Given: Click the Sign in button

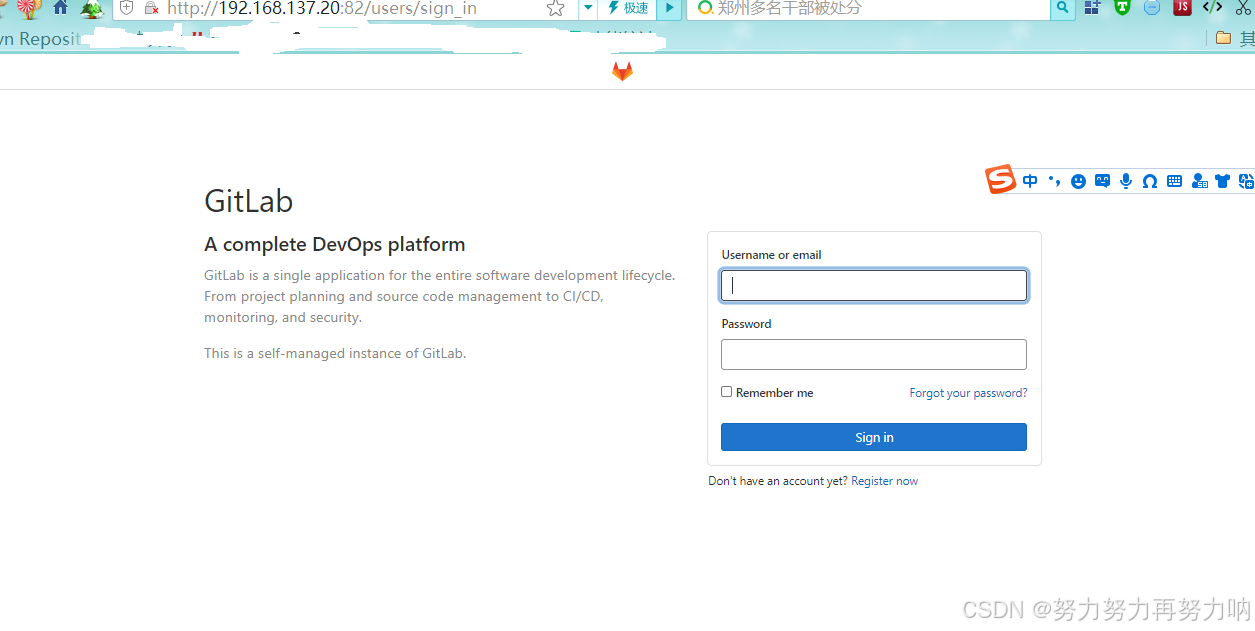Looking at the screenshot, I should coord(874,437).
